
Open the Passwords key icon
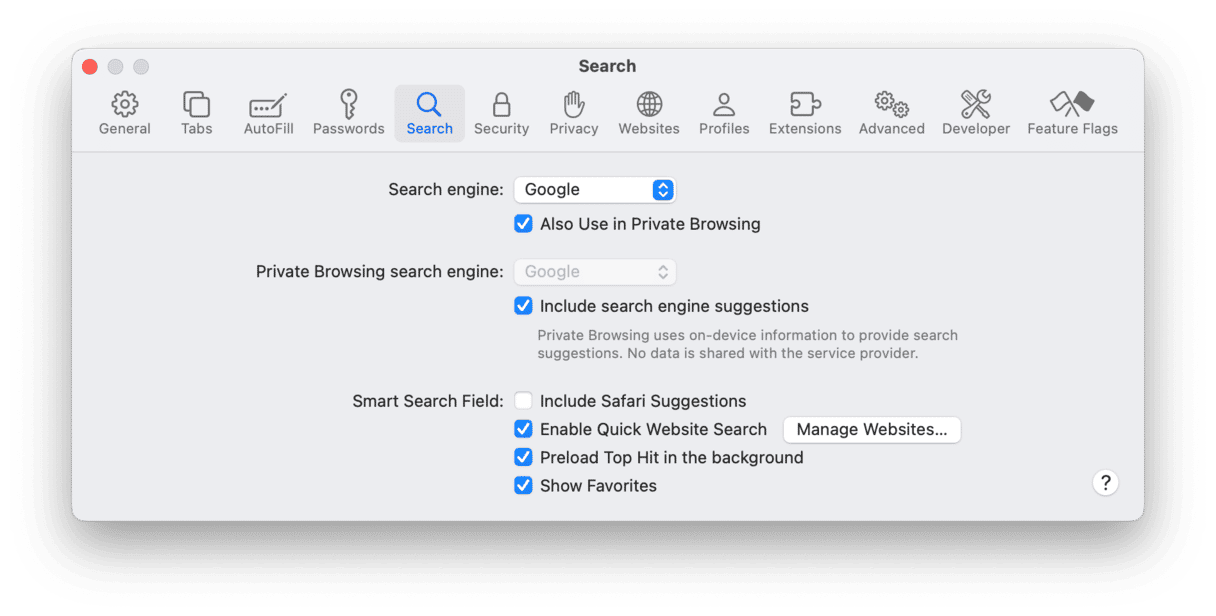[x=348, y=105]
